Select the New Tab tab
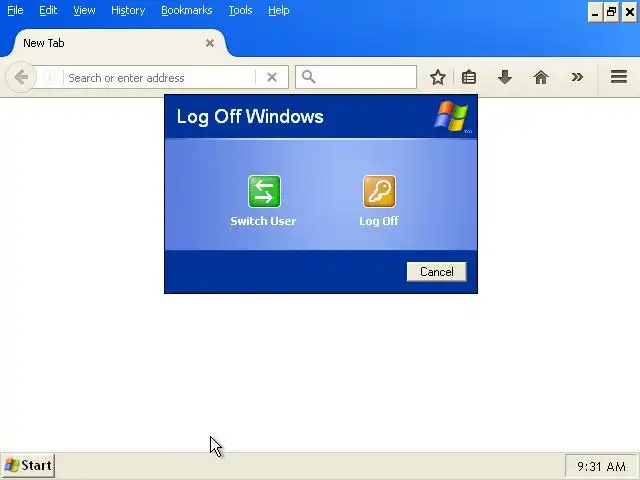Screen dimensions: 640x480 point(118,43)
